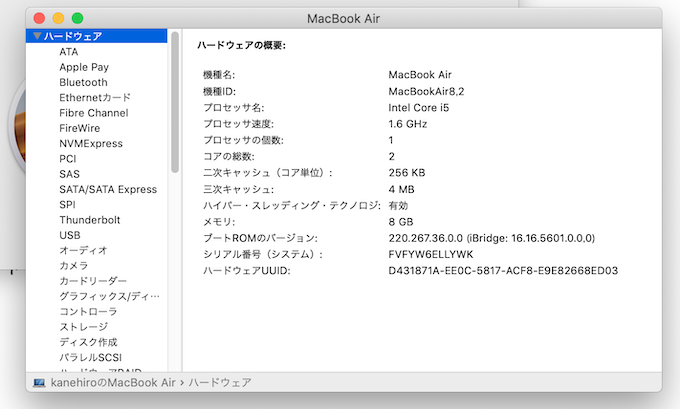Select Bluetooth in sidebar list
Image resolution: width=680 pixels, height=409 pixels.
pos(83,82)
